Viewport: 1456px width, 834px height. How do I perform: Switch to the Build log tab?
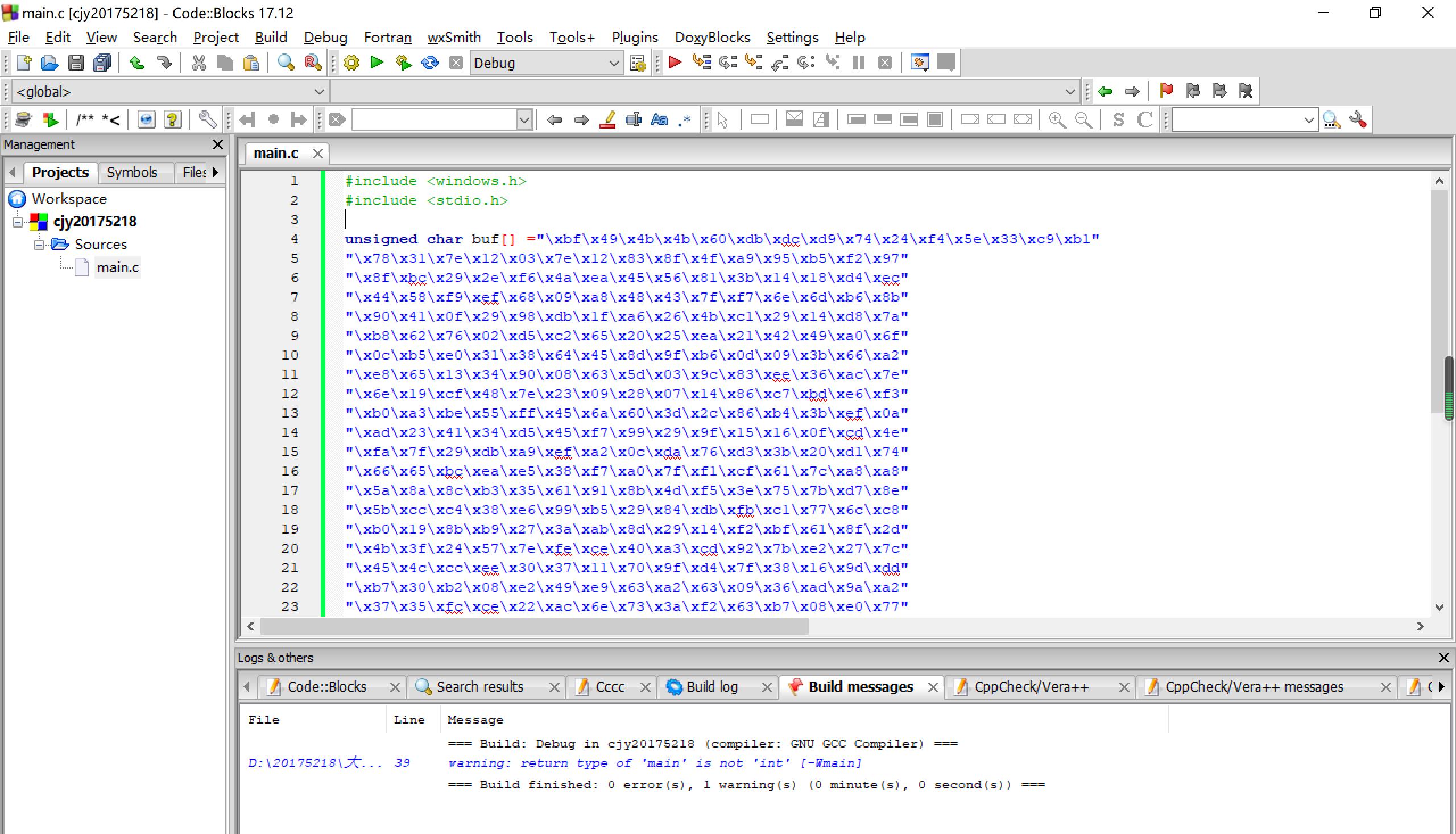coord(712,687)
